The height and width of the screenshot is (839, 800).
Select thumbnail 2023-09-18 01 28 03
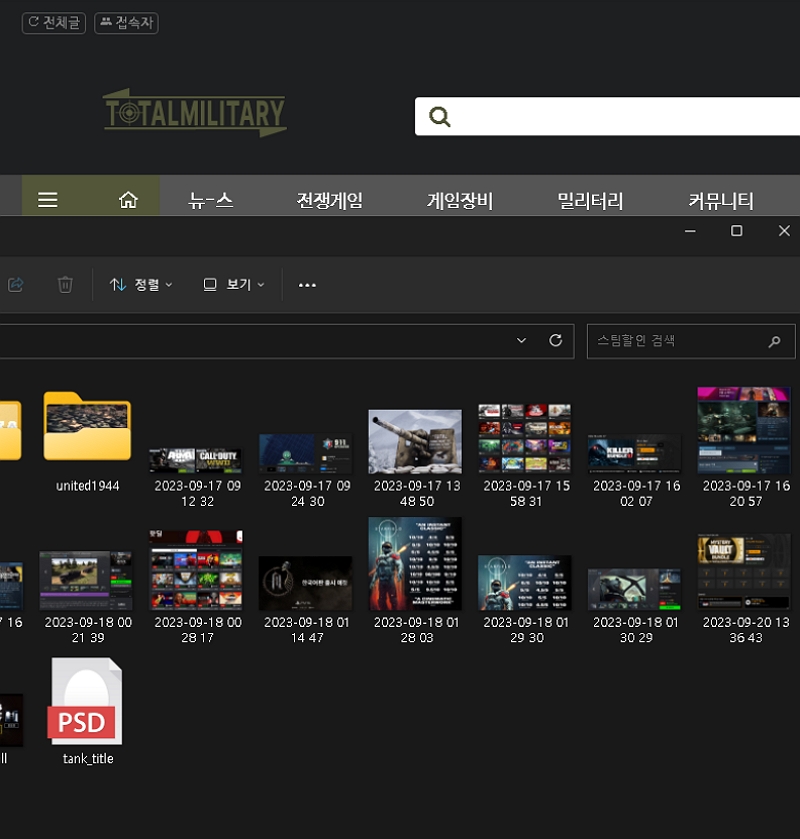coord(415,563)
